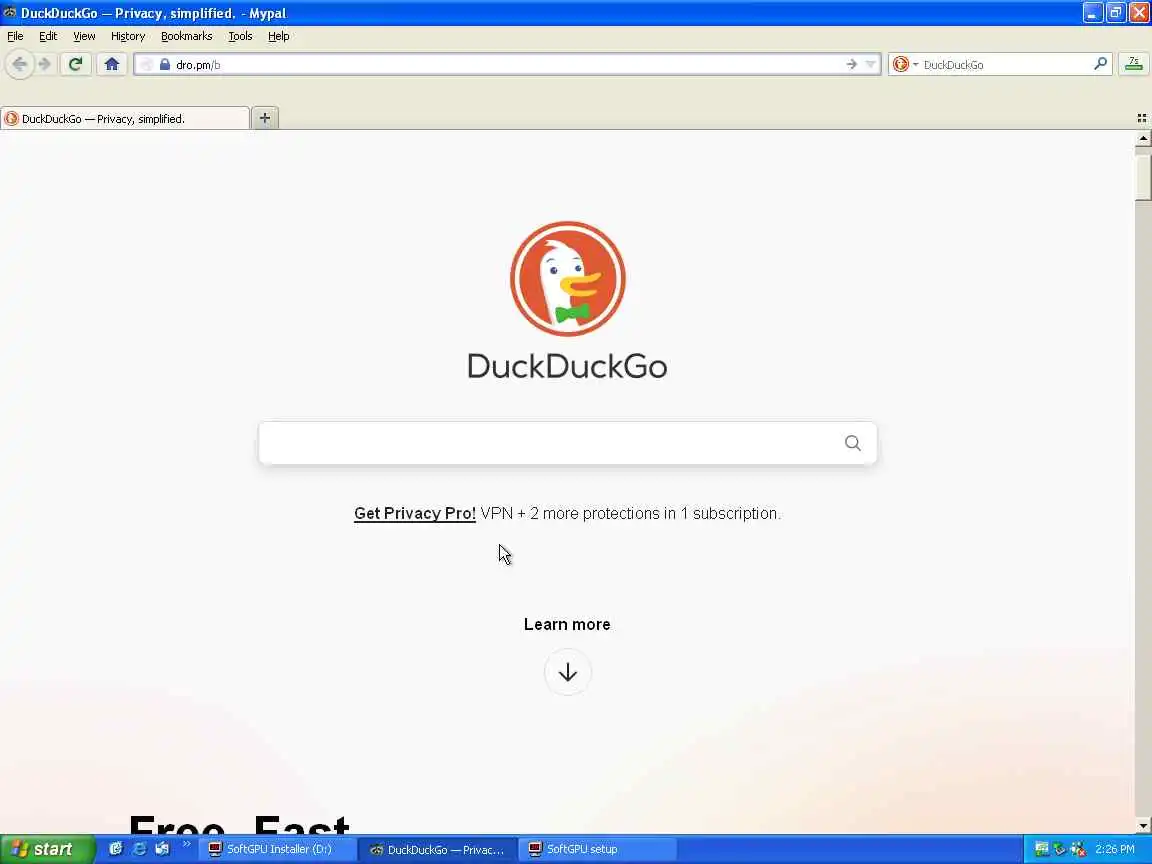Expand Quick Launch overflow chevron

click(187, 844)
